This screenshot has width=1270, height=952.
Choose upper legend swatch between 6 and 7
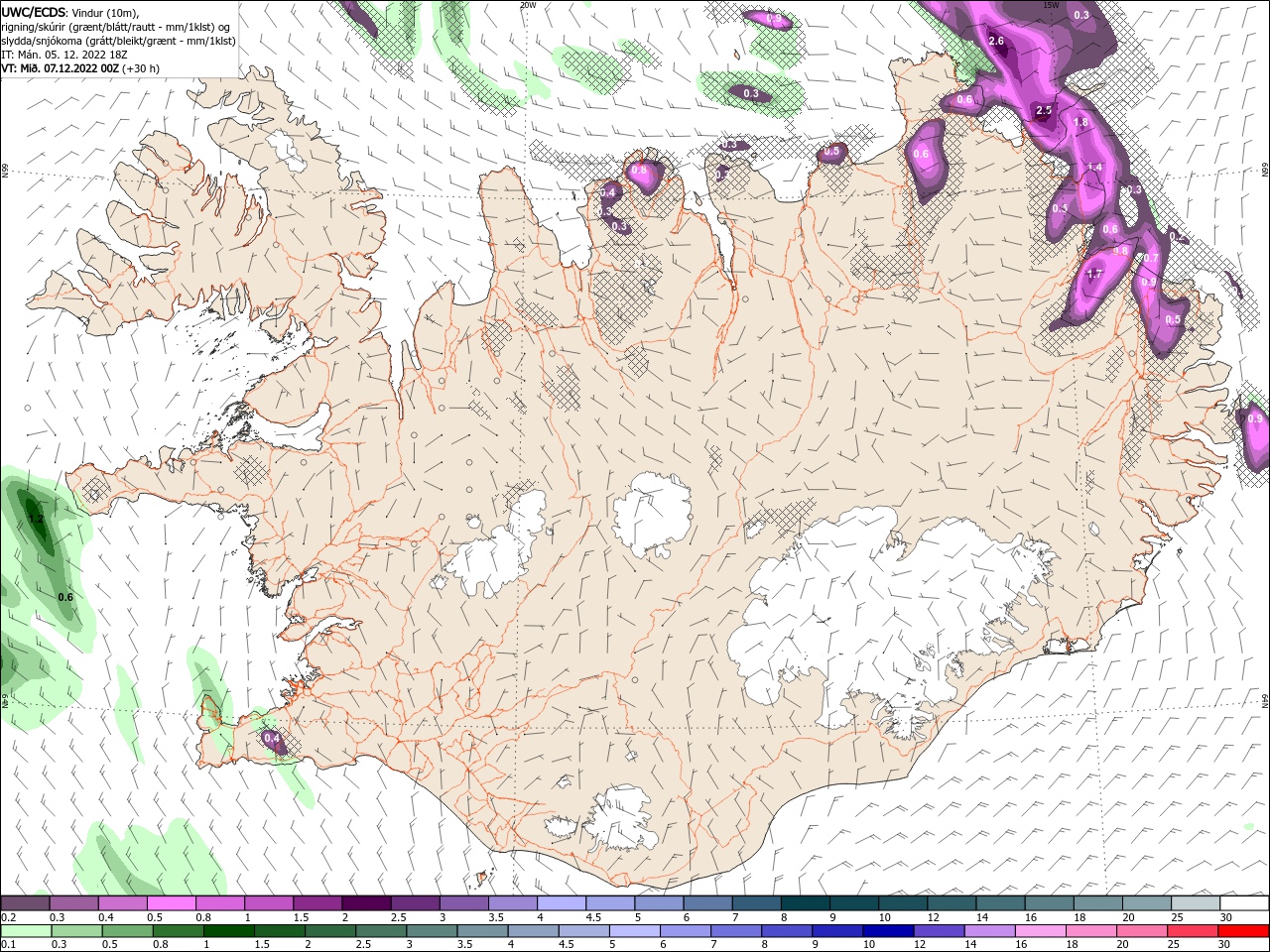(707, 903)
